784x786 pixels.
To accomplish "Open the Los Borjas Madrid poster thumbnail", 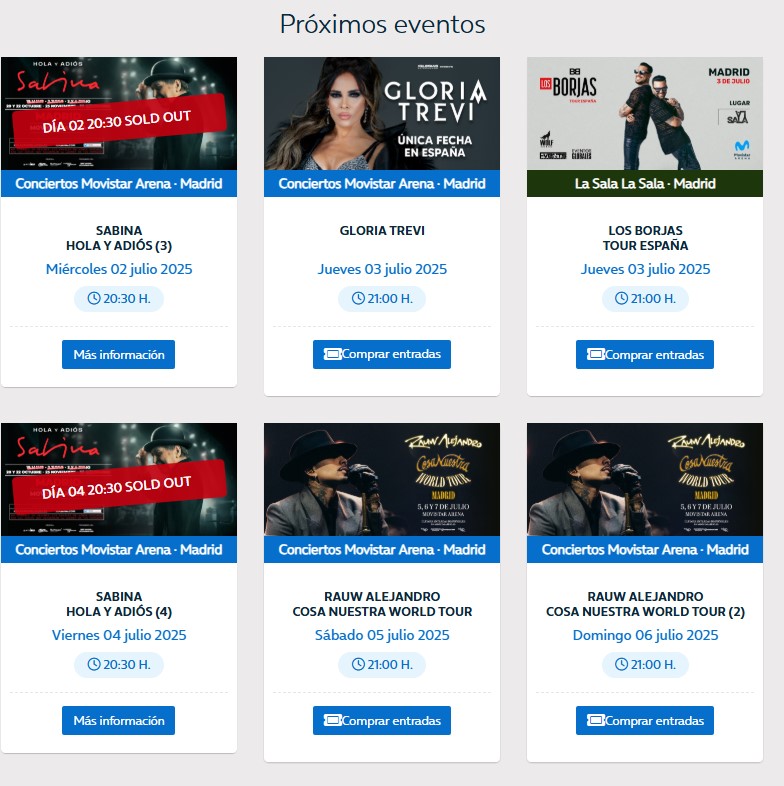I will point(645,113).
